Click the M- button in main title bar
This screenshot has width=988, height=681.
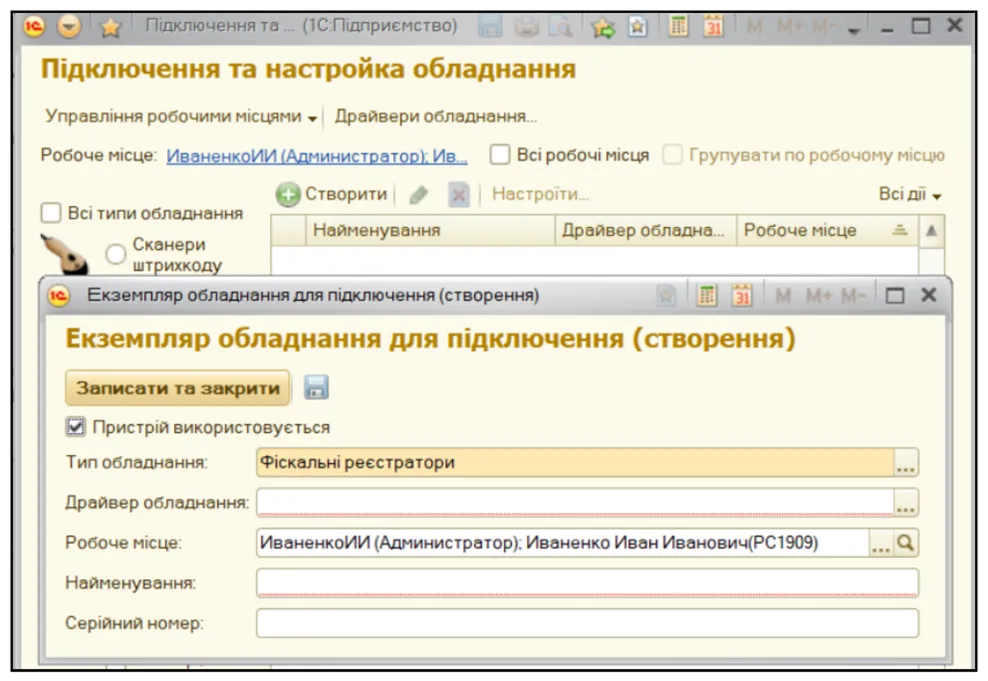[x=825, y=27]
